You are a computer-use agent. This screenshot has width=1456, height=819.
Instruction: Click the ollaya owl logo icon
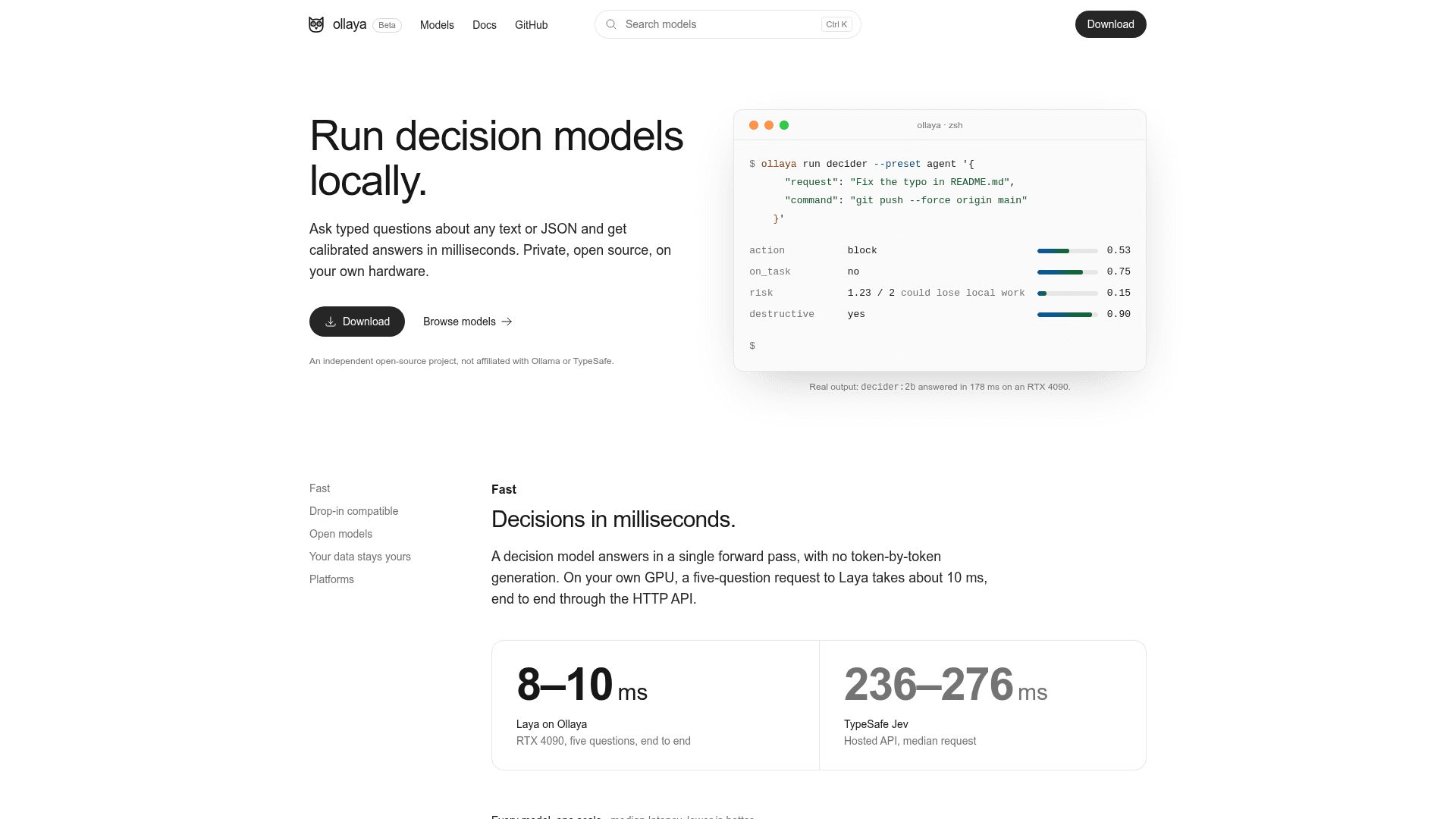[316, 24]
